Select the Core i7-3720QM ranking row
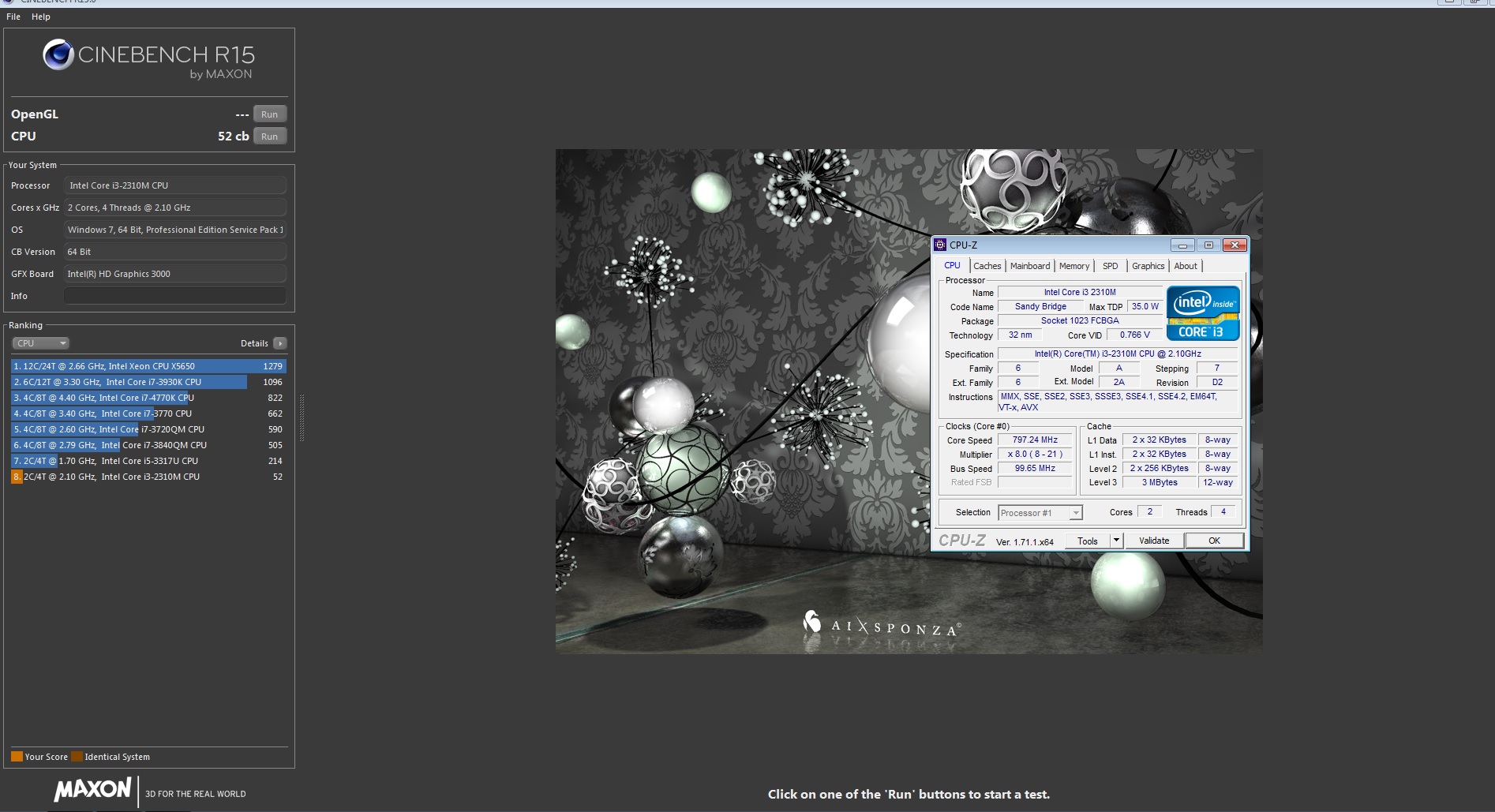This screenshot has height=812, width=1495. pos(148,429)
